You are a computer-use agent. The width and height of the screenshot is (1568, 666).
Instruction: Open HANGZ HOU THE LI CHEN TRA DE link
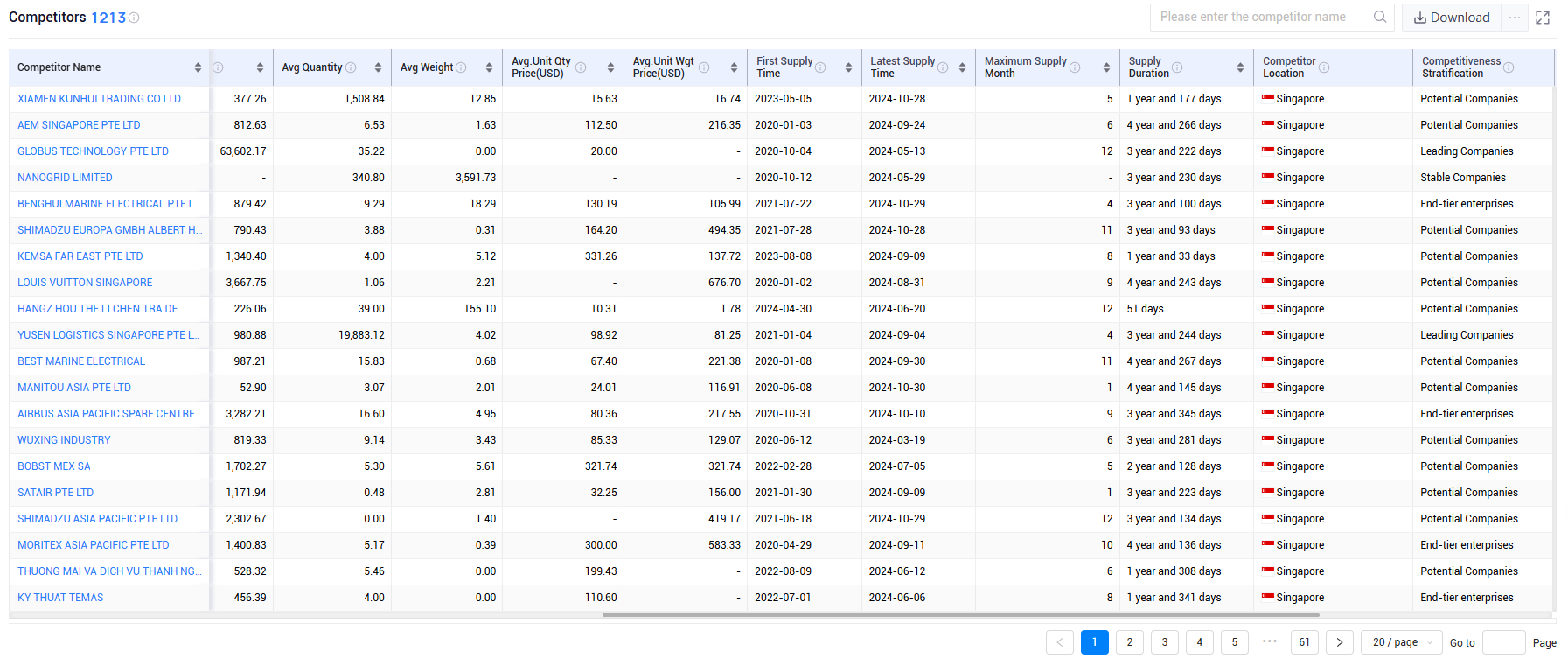pyautogui.click(x=97, y=309)
